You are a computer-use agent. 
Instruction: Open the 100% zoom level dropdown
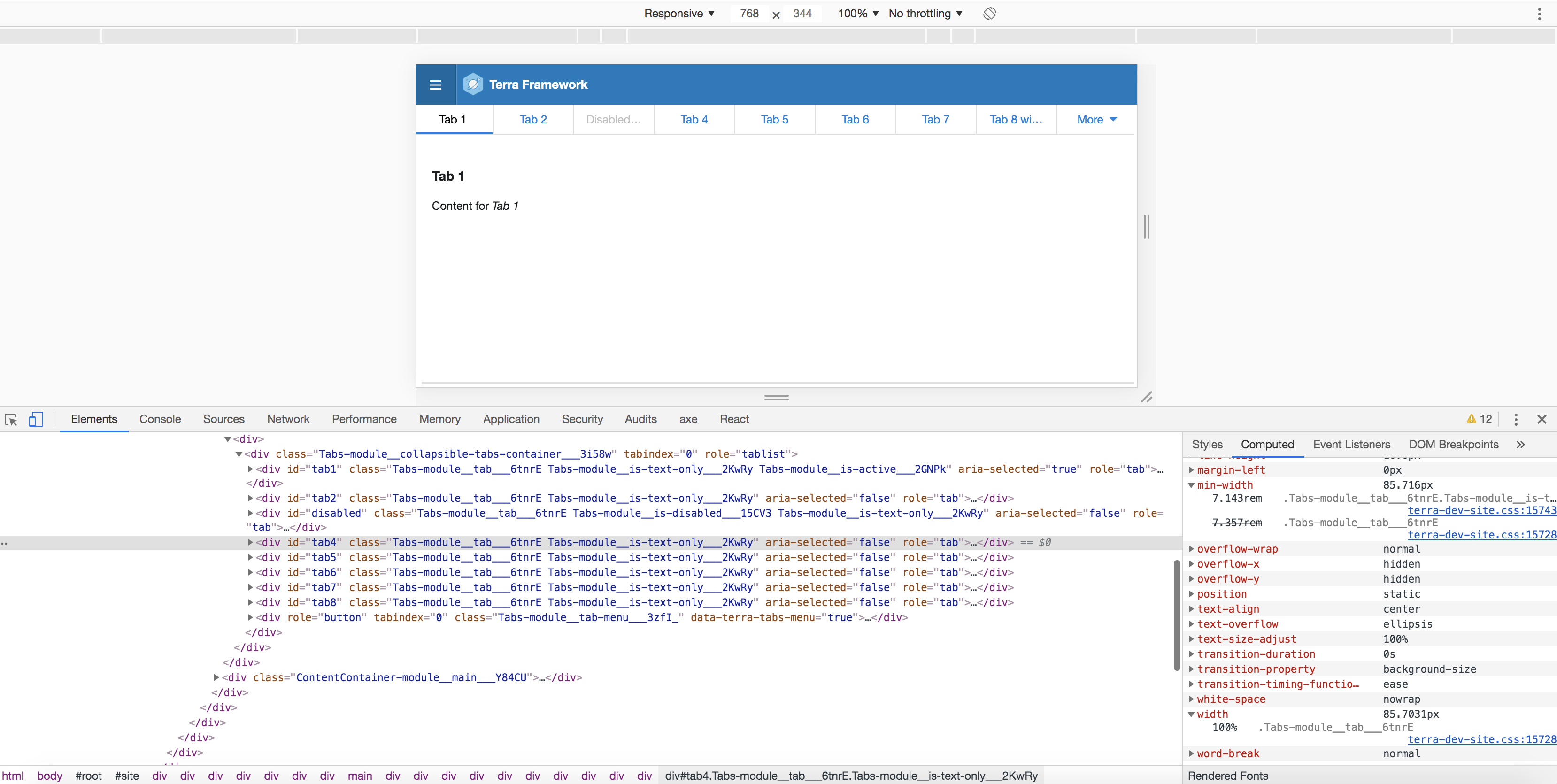pos(856,13)
